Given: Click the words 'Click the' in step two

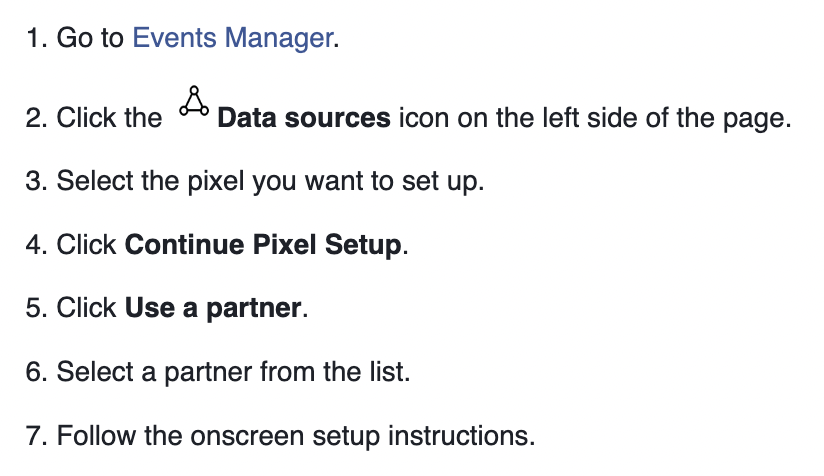Looking at the screenshot, I should [x=109, y=118].
